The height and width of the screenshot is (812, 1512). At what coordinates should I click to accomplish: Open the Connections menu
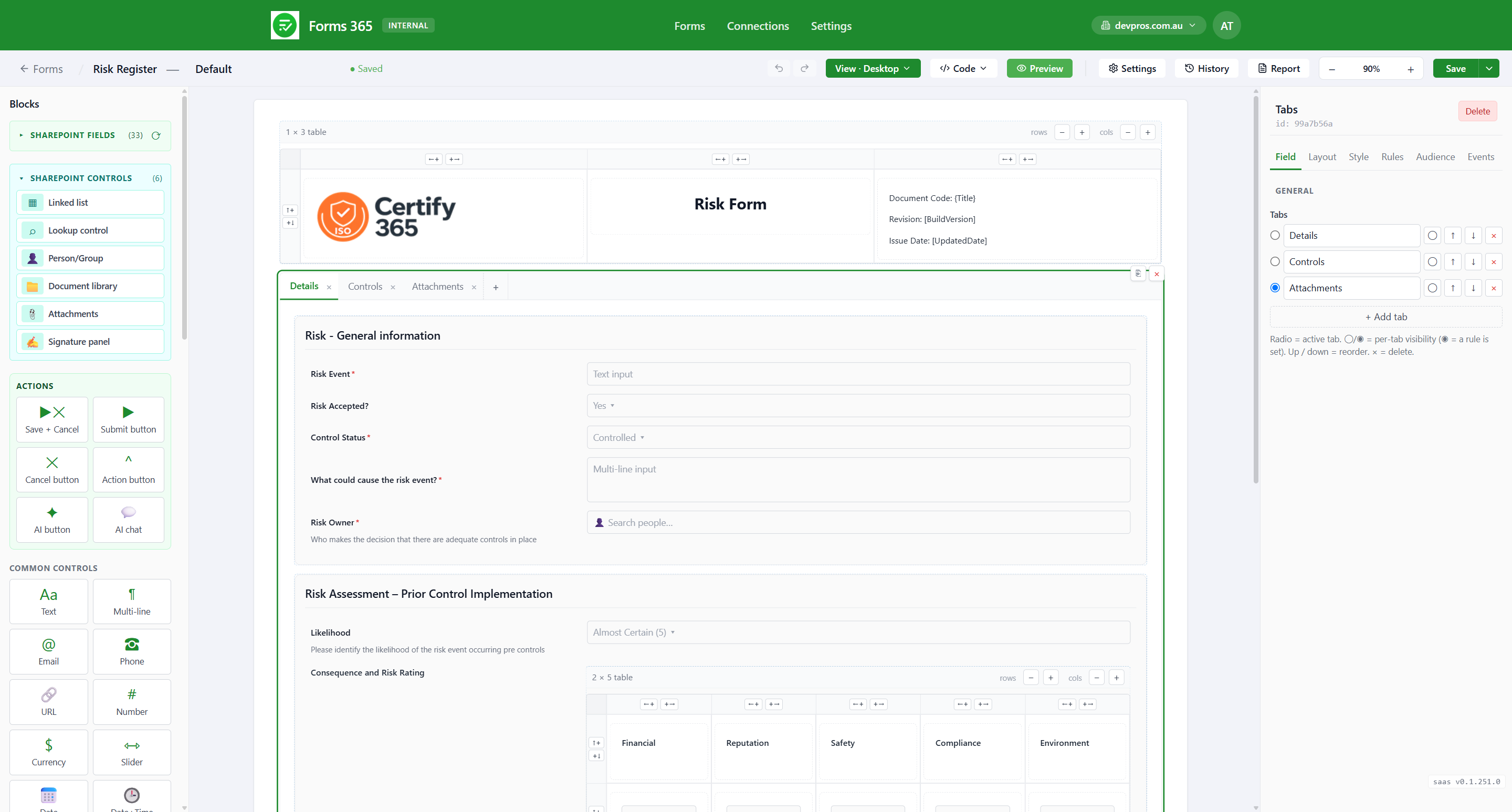(x=758, y=26)
